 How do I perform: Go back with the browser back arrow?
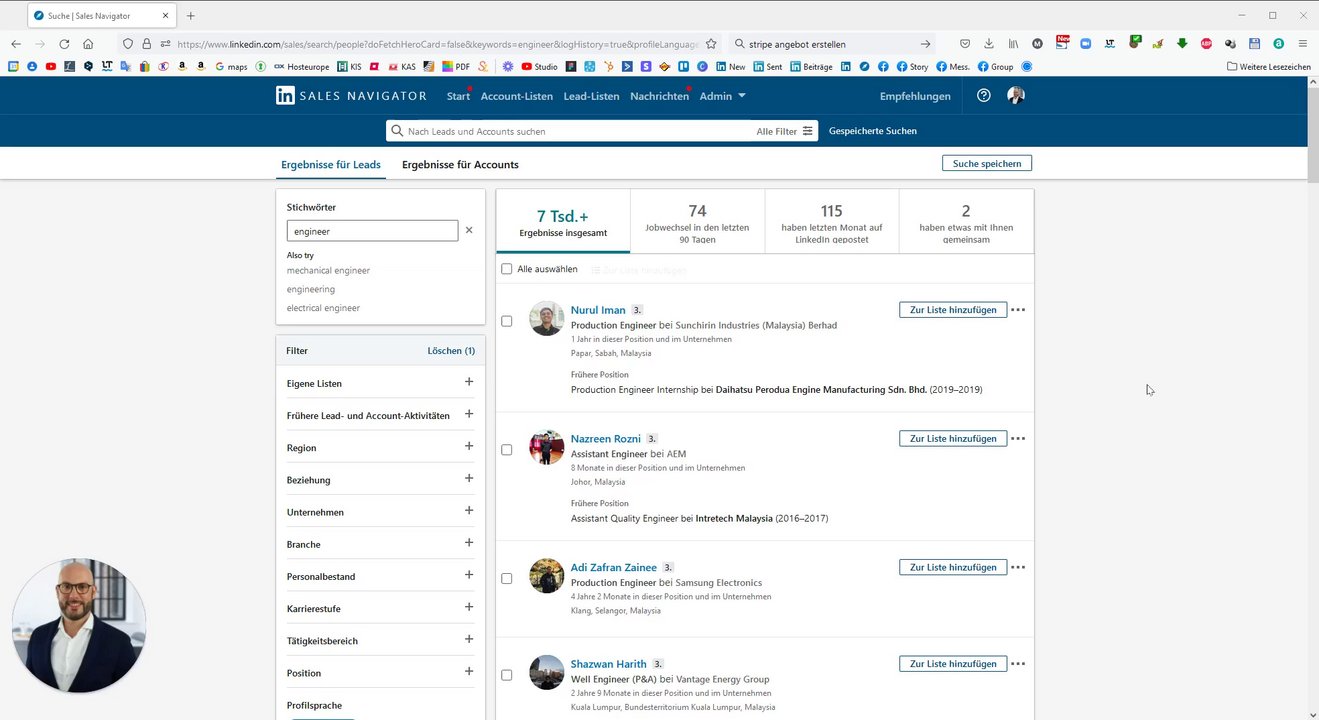point(16,44)
